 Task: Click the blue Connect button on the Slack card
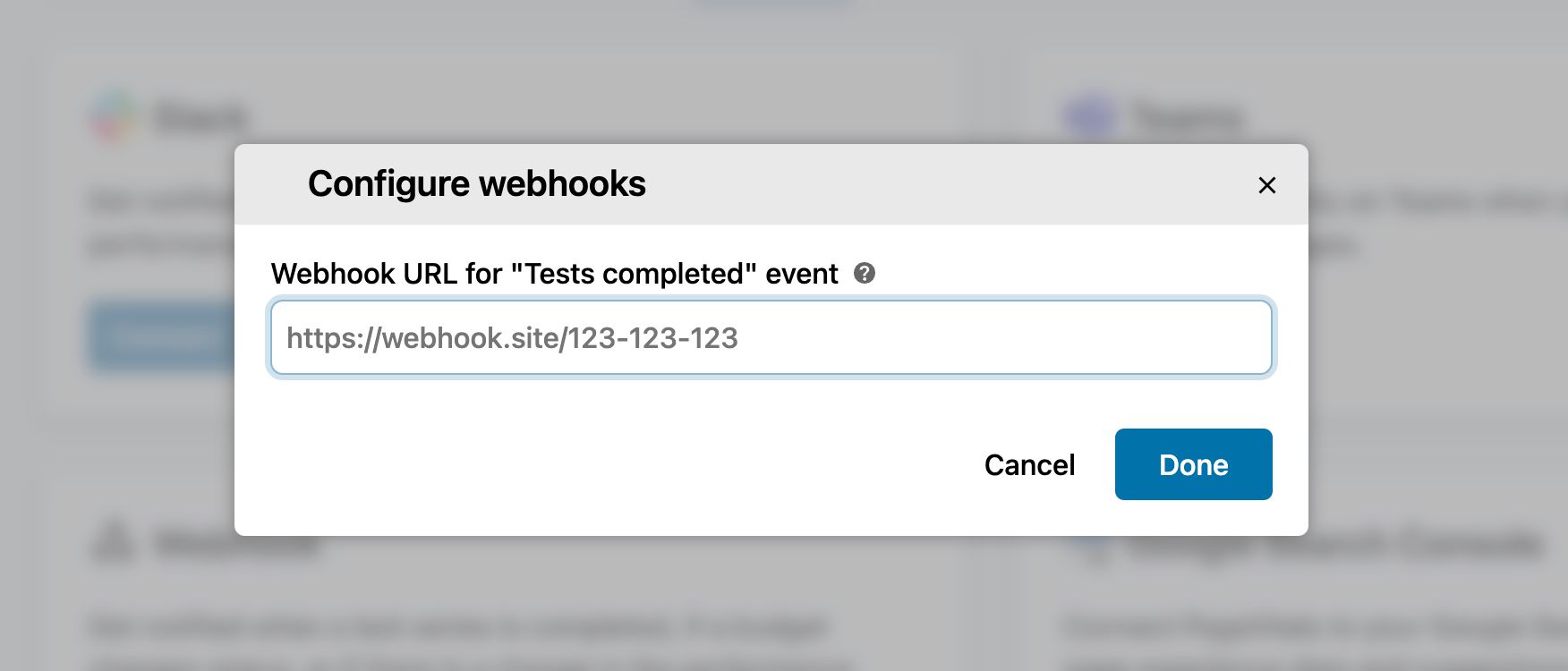pyautogui.click(x=166, y=335)
